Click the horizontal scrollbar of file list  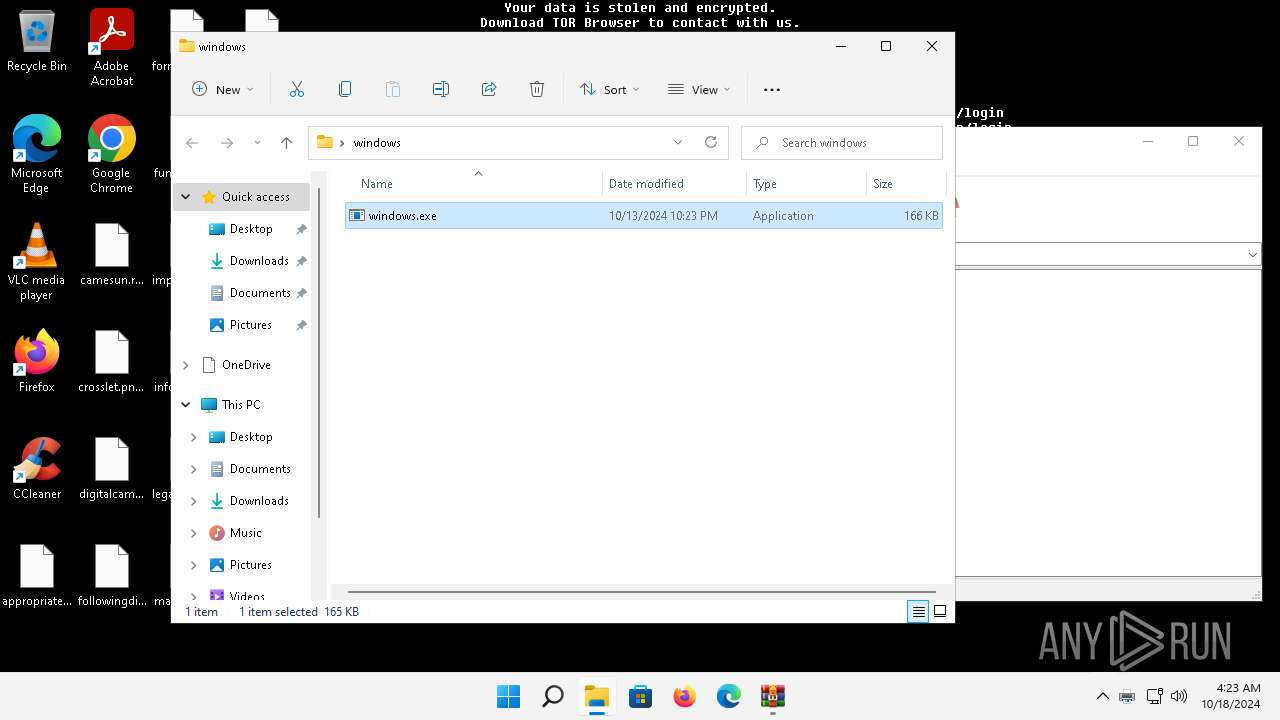coord(641,592)
